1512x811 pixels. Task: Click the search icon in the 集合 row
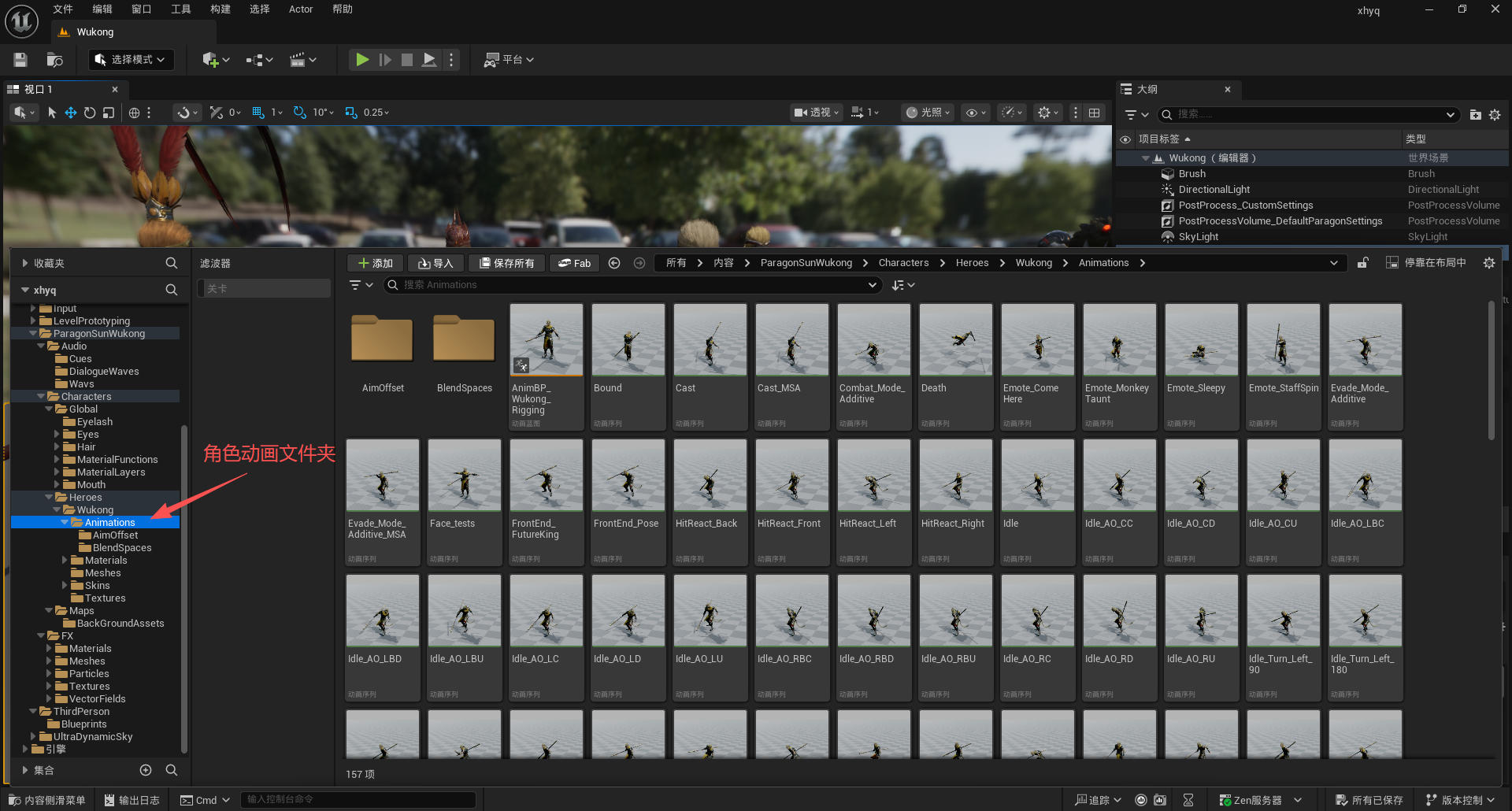pos(172,770)
